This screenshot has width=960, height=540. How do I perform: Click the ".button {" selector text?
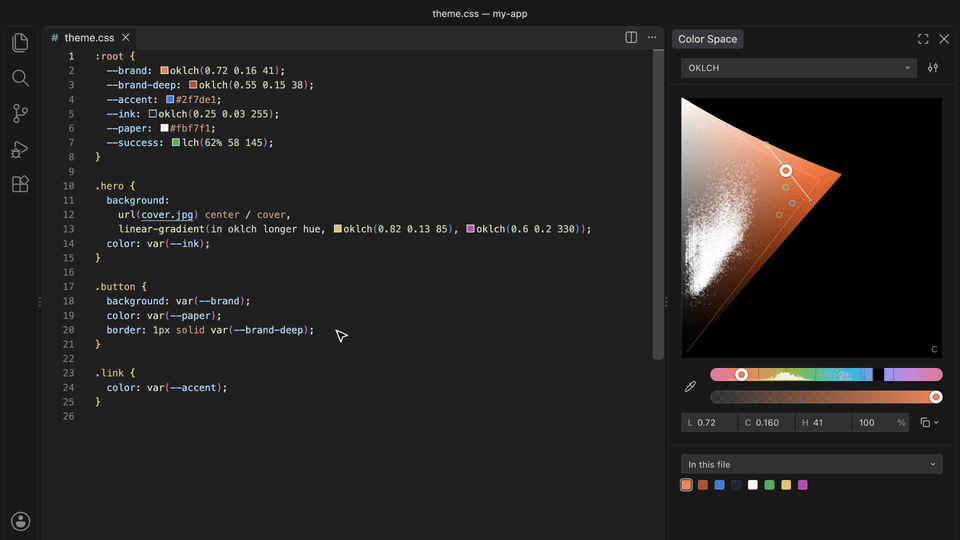[x=121, y=287]
